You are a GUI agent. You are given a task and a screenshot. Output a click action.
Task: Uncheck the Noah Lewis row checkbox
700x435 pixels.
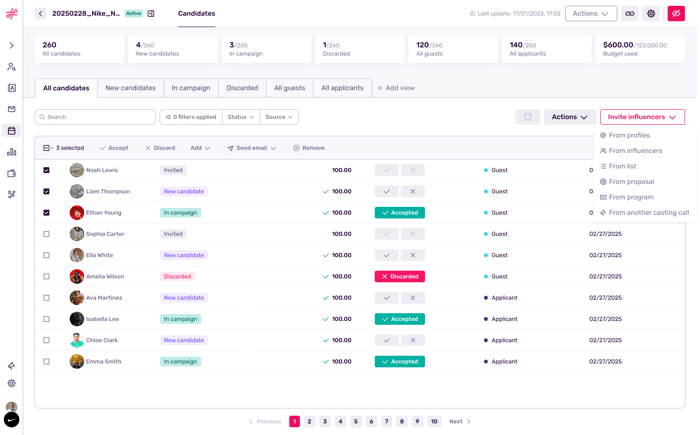click(46, 170)
